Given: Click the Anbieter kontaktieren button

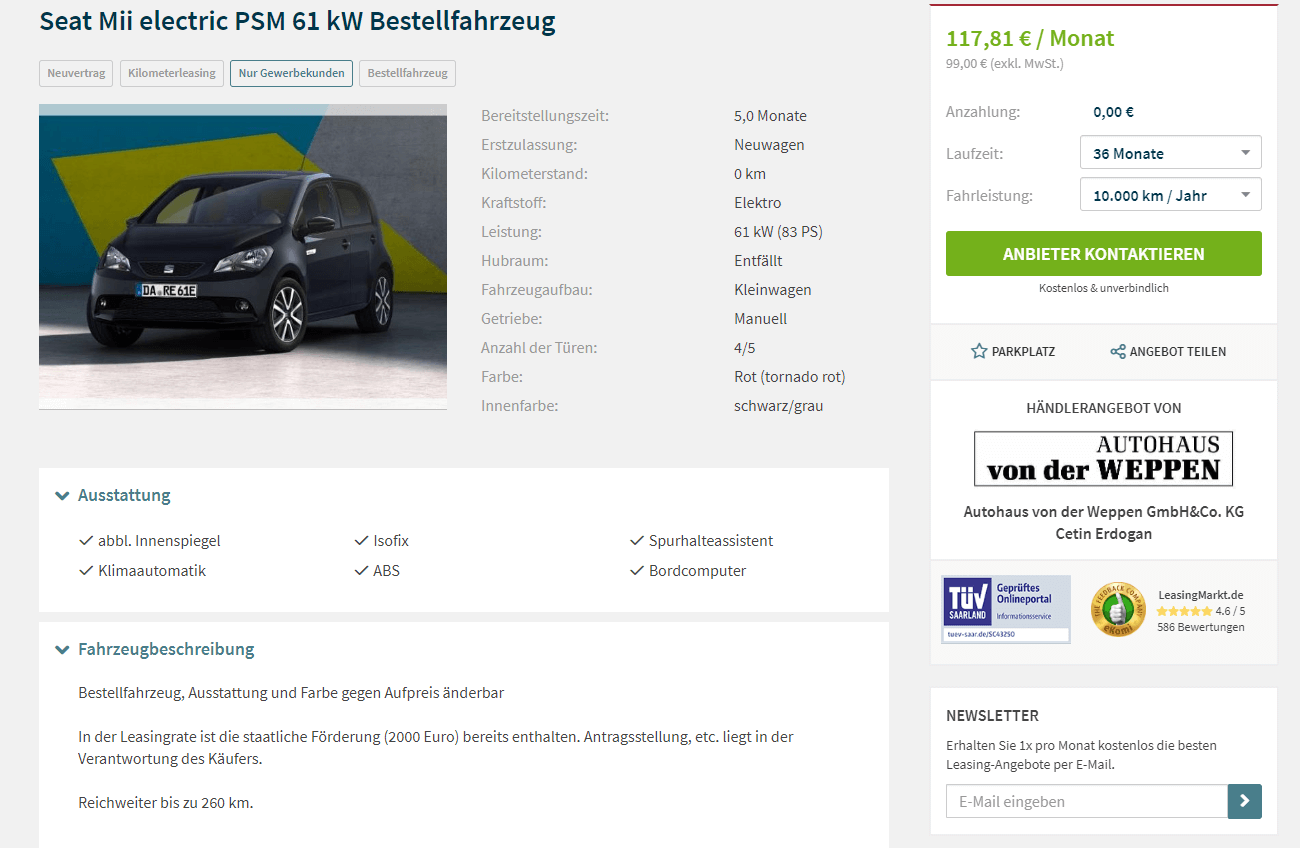Looking at the screenshot, I should point(1104,254).
